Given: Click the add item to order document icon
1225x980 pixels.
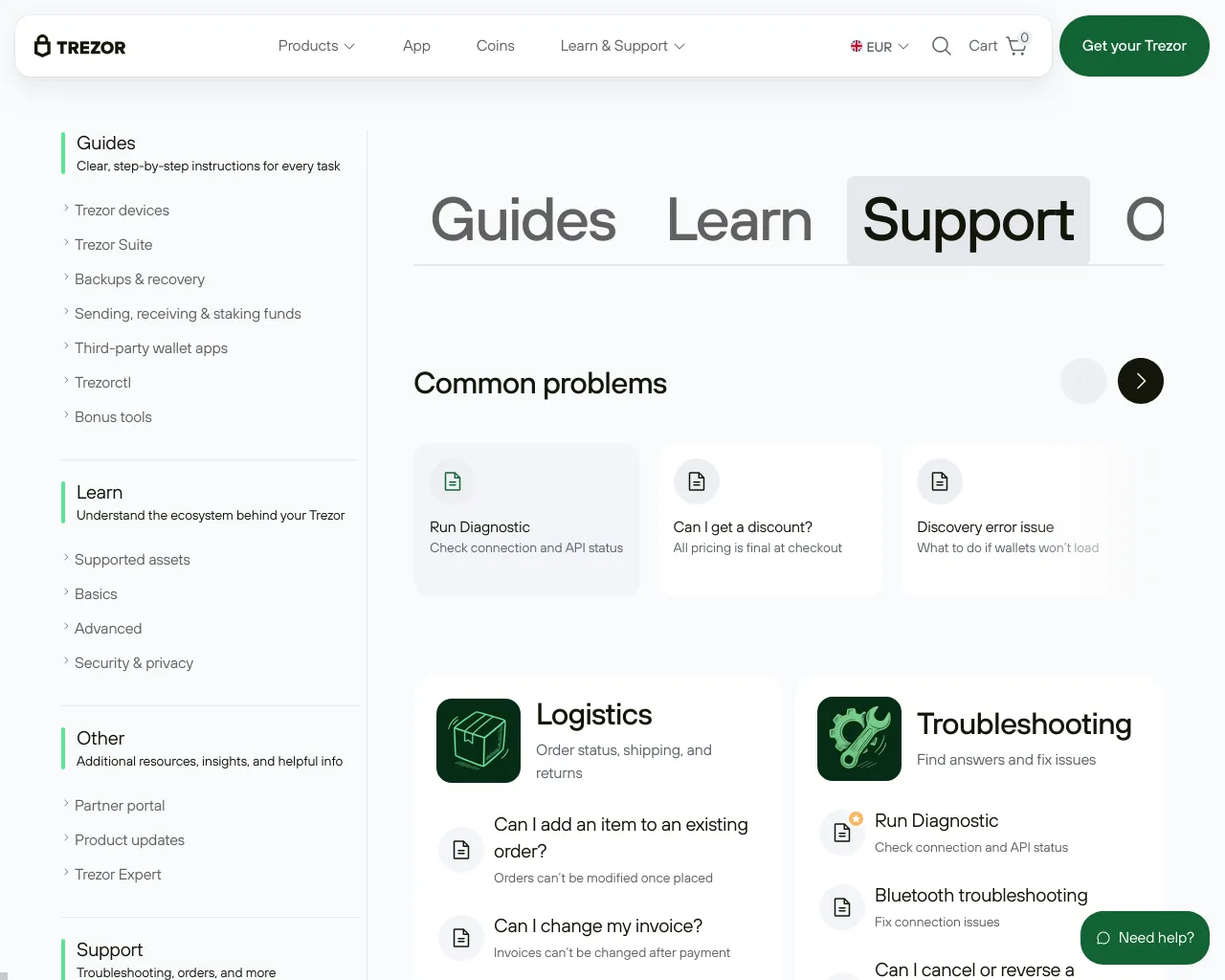Looking at the screenshot, I should coord(461,850).
